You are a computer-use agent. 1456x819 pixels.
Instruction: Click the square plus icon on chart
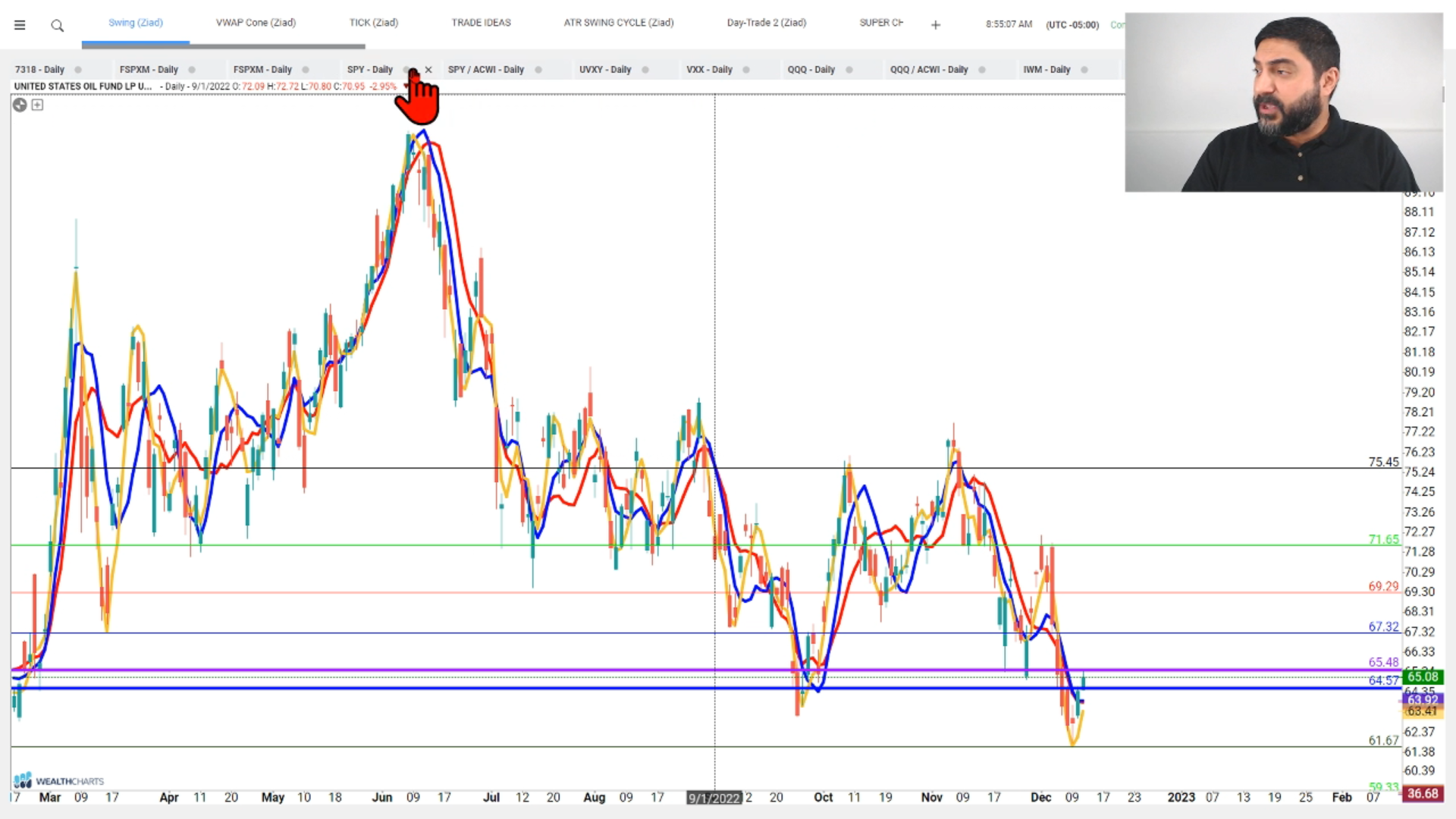[x=37, y=105]
